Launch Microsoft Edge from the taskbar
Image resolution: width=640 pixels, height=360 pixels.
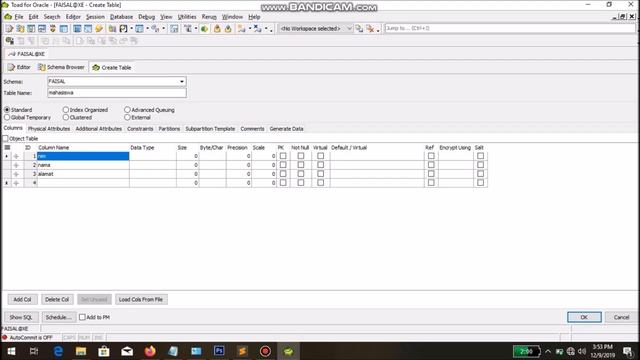pos(58,351)
